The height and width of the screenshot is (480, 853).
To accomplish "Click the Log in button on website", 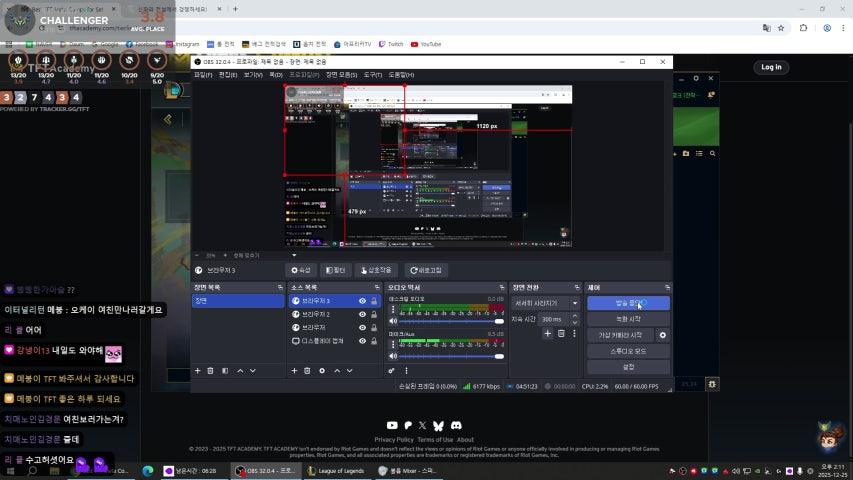I will [x=771, y=67].
